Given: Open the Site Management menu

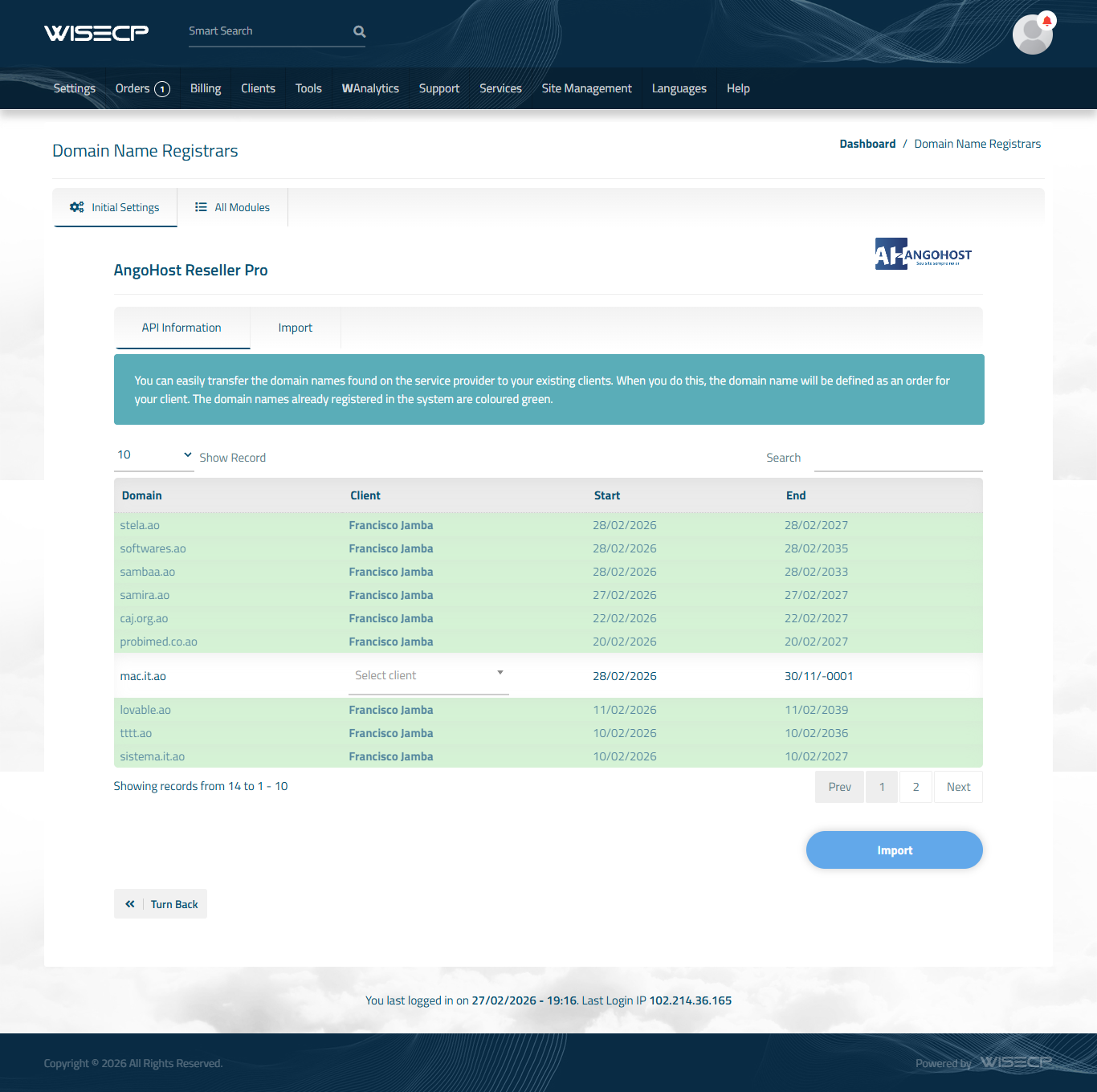Looking at the screenshot, I should pos(586,88).
